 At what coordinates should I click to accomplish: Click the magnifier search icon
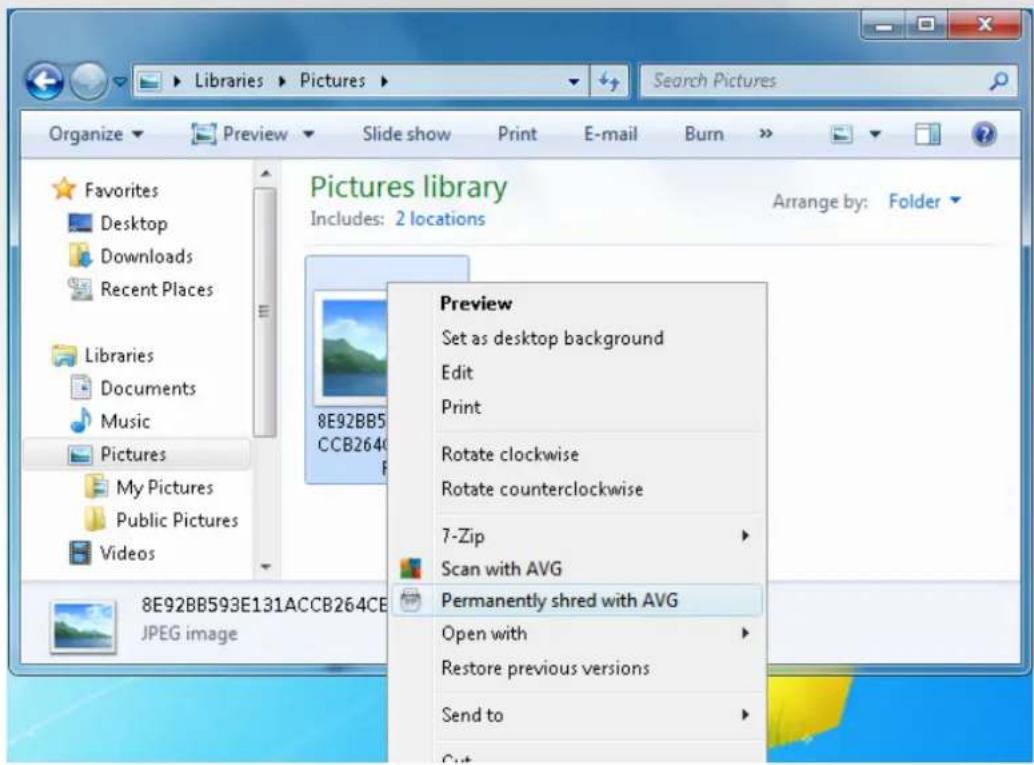(999, 81)
